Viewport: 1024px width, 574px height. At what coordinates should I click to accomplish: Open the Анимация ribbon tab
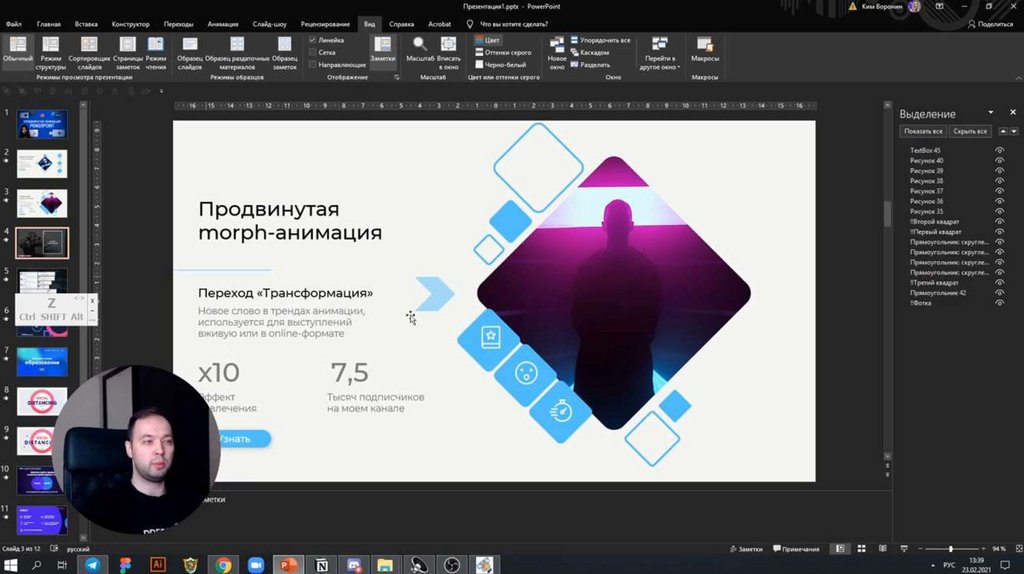222,23
